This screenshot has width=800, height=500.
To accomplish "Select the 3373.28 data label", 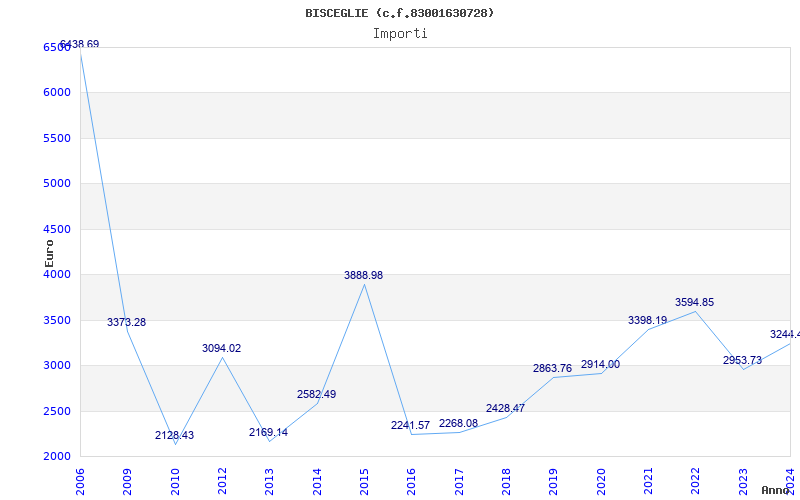I will (127, 322).
